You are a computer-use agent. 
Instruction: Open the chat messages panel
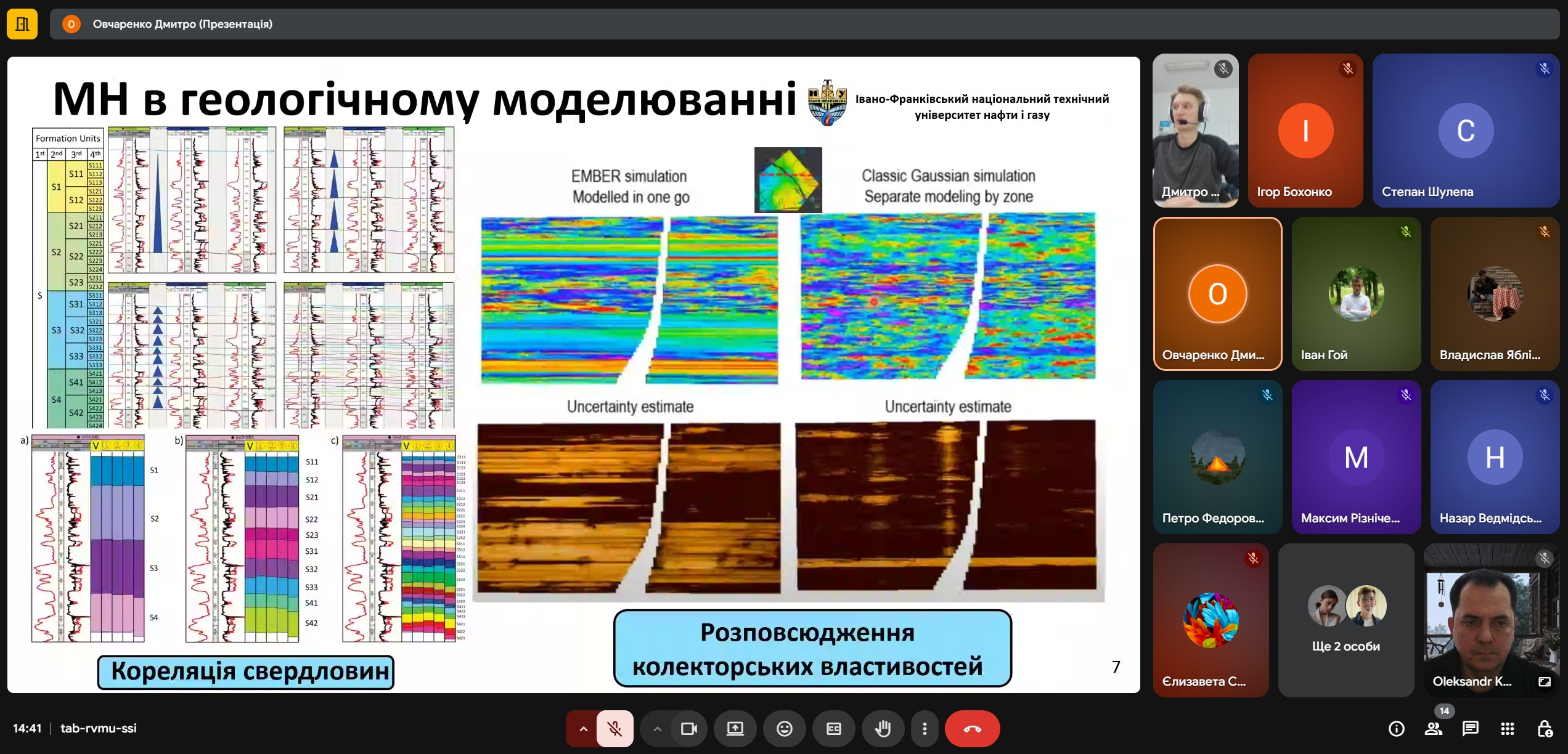(1470, 729)
